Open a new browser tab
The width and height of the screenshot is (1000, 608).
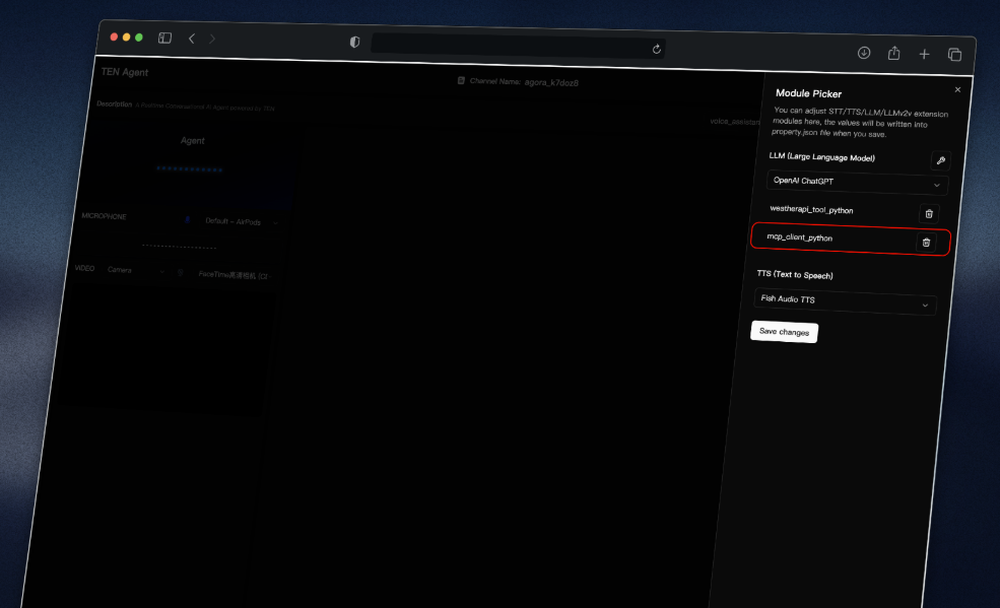pos(924,54)
